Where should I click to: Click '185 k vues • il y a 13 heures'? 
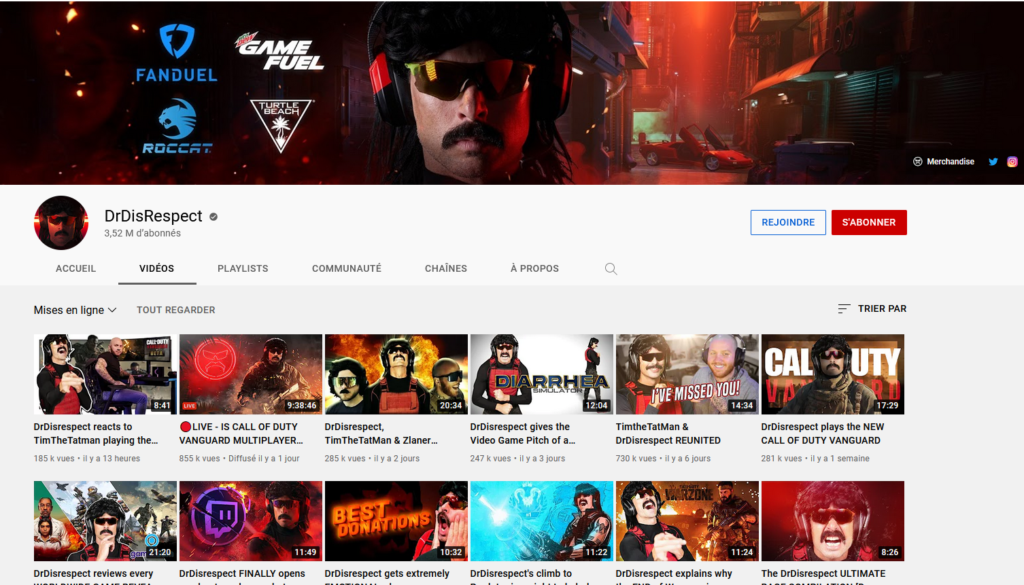click(x=87, y=458)
